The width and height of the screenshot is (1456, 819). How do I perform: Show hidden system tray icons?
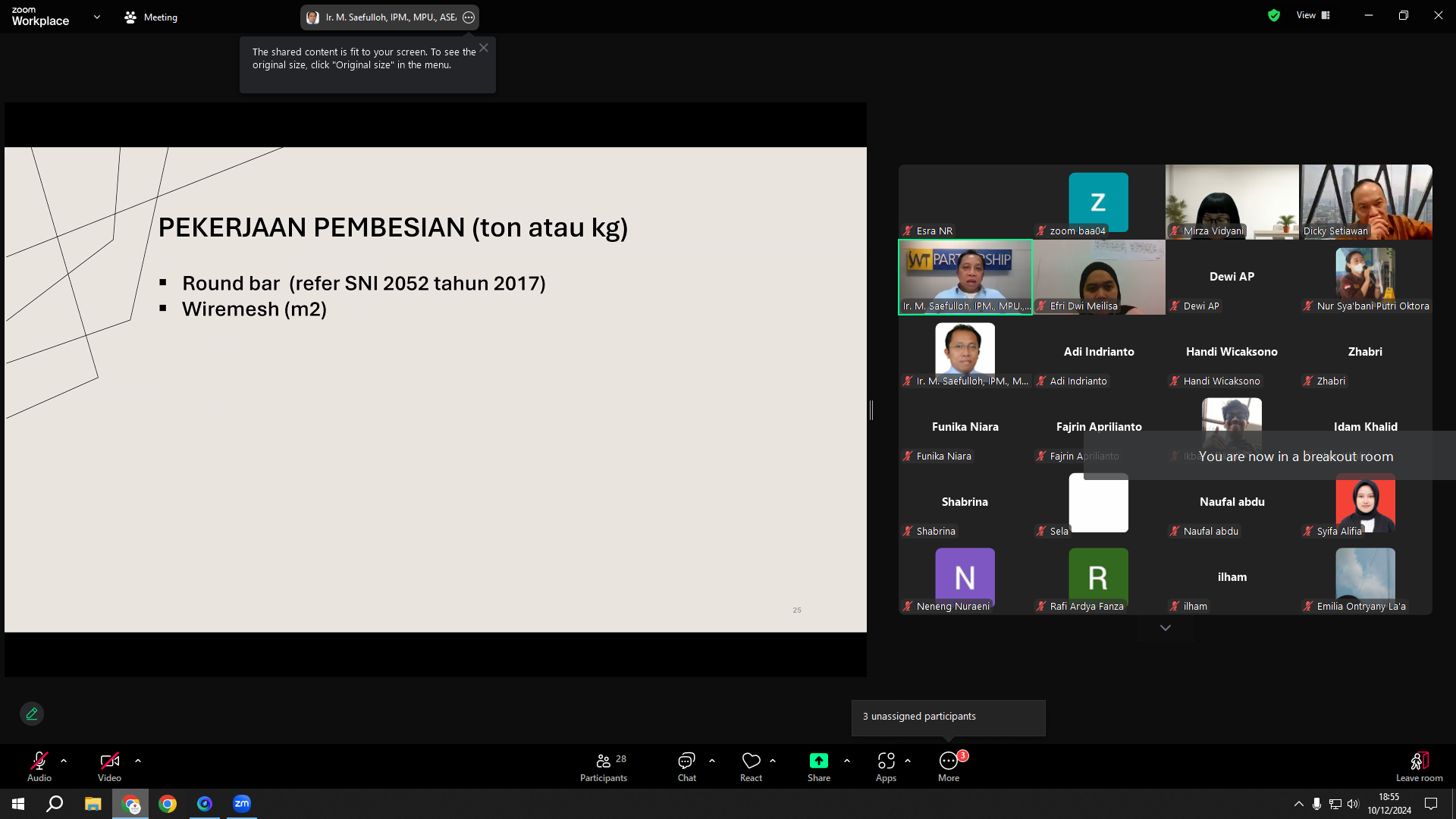click(1299, 804)
